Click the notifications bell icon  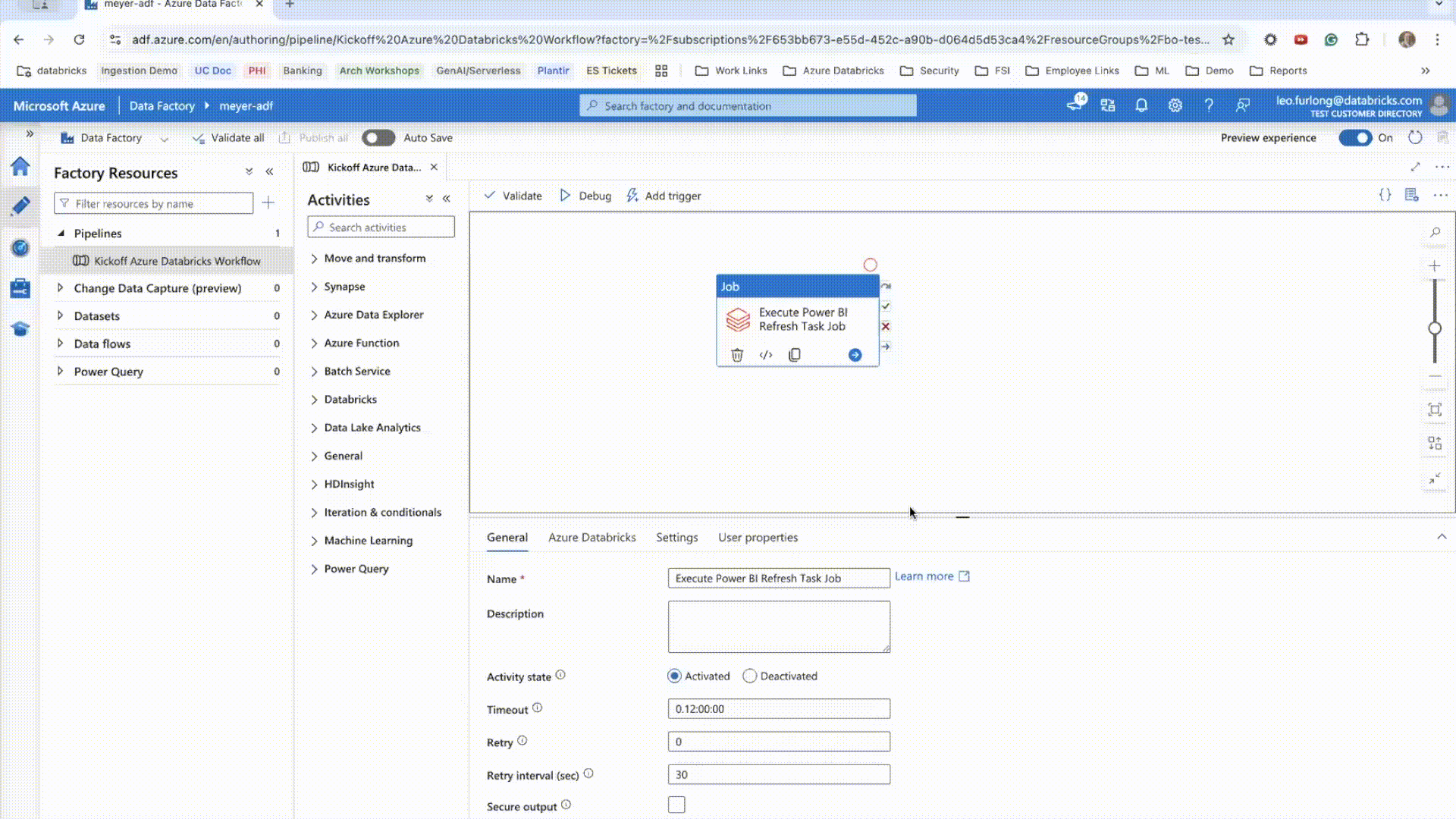pyautogui.click(x=1141, y=105)
